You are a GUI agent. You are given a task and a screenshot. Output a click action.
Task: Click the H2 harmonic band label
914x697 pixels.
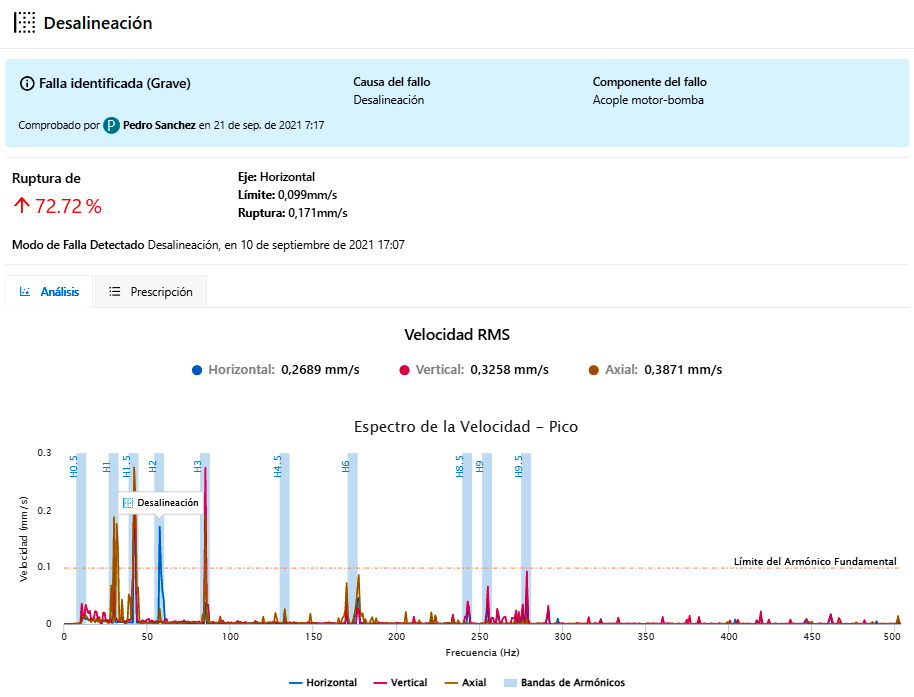coord(153,467)
